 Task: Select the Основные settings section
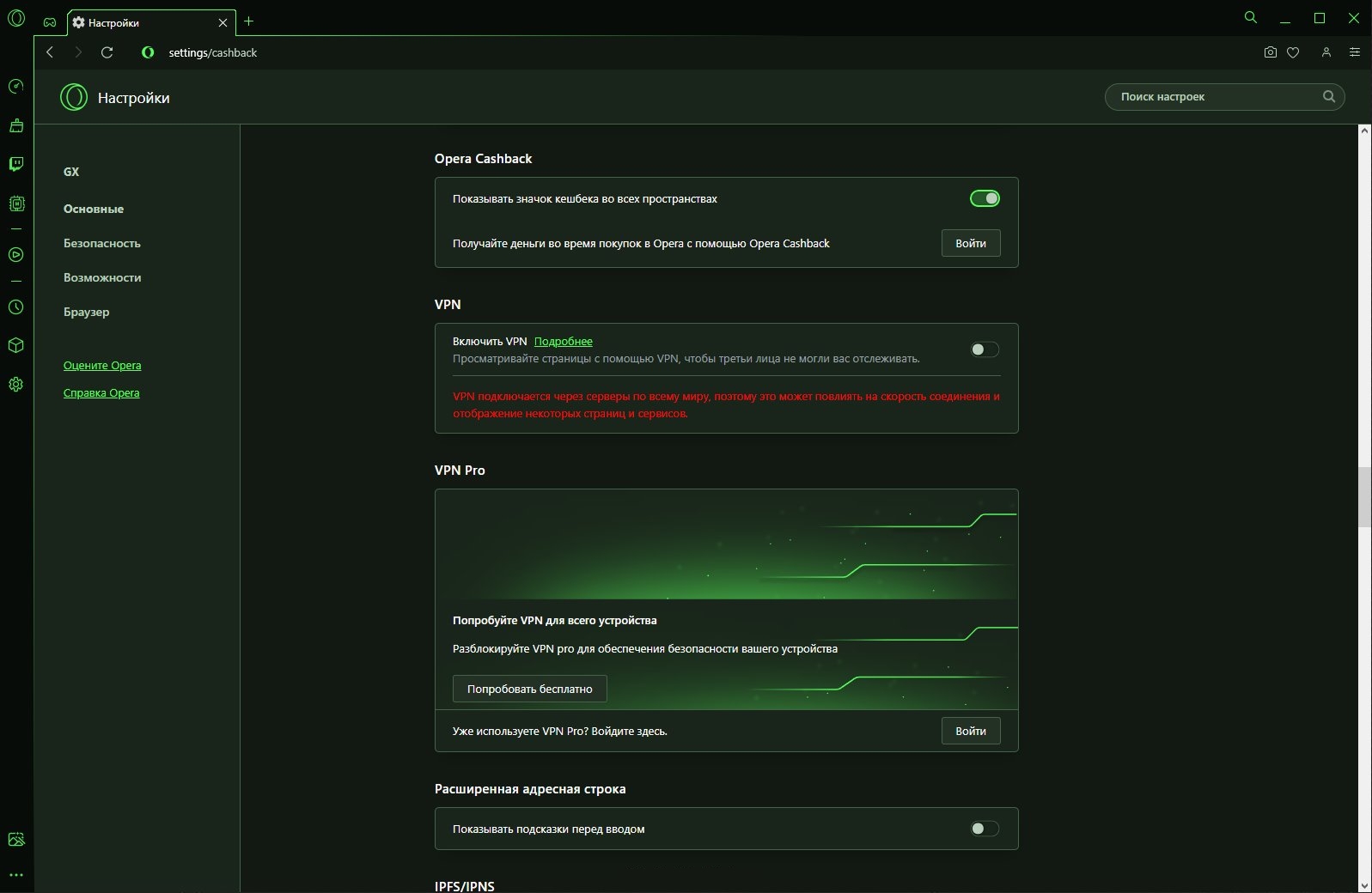94,209
